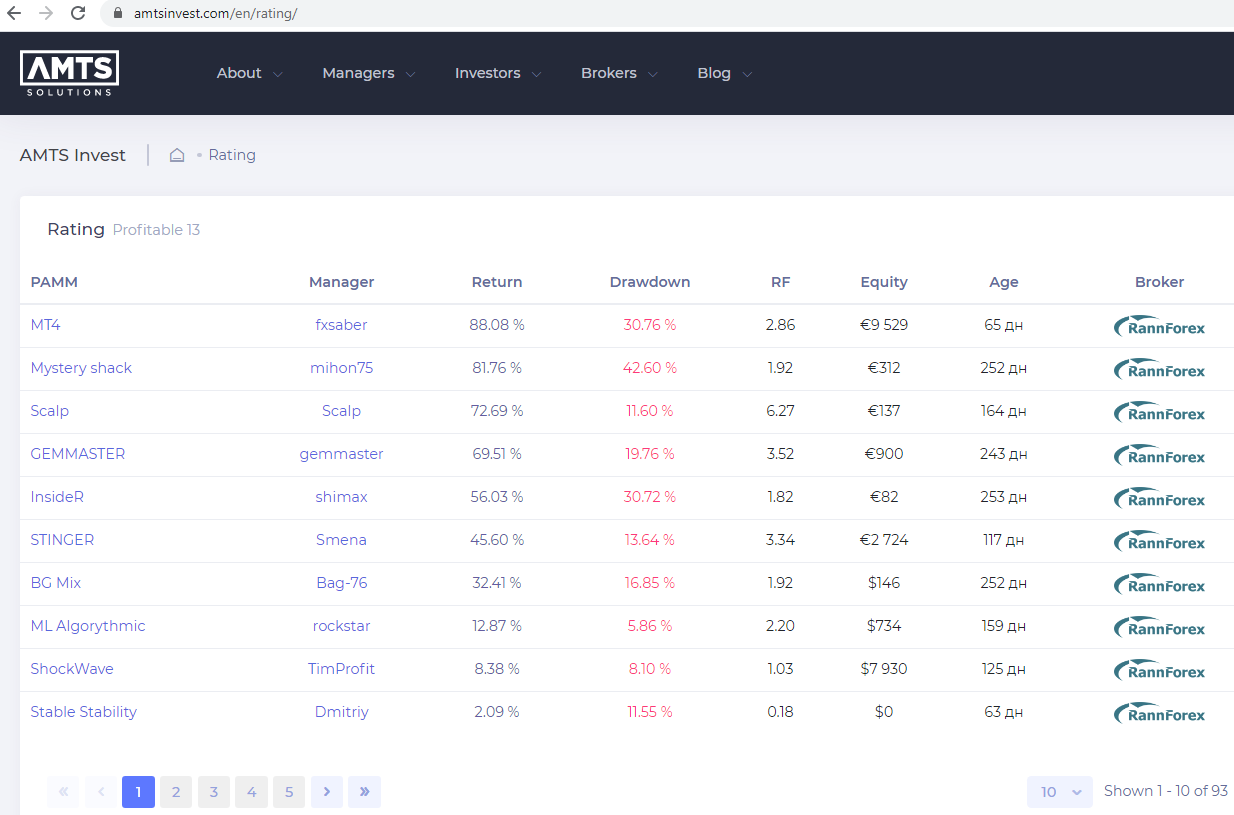Open the Mystery shack PAMM link
This screenshot has height=815, width=1234.
[x=81, y=368]
